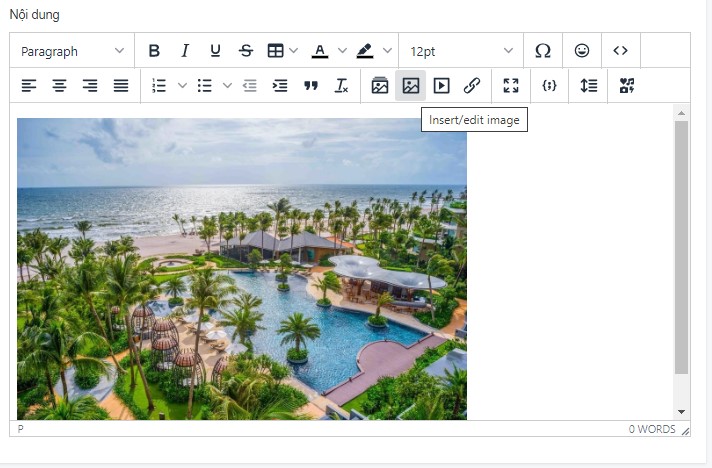Viewport: 712px width, 468px height.
Task: Apply strikethrough to text
Action: (x=246, y=51)
